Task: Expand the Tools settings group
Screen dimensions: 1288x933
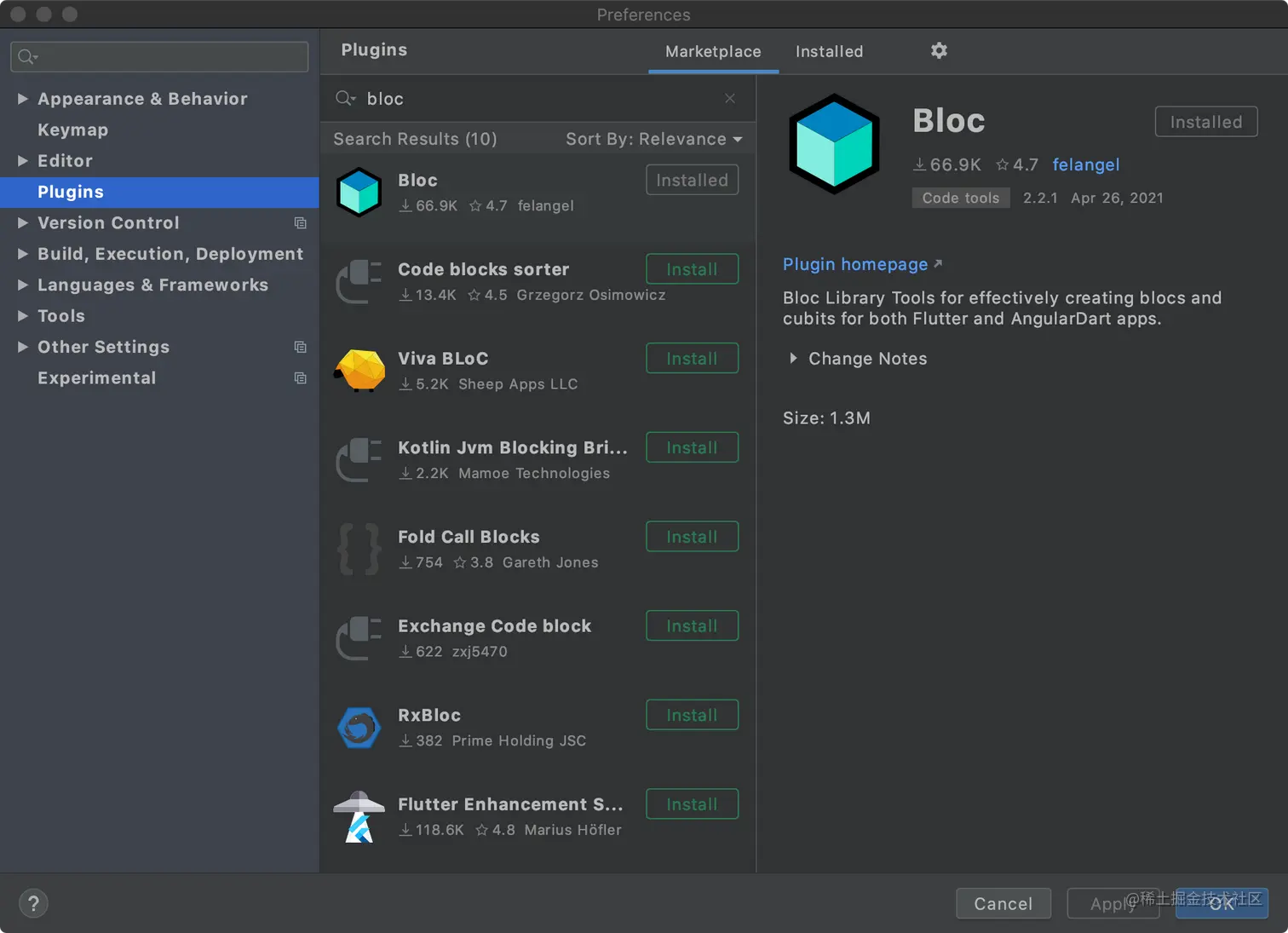Action: coord(23,315)
